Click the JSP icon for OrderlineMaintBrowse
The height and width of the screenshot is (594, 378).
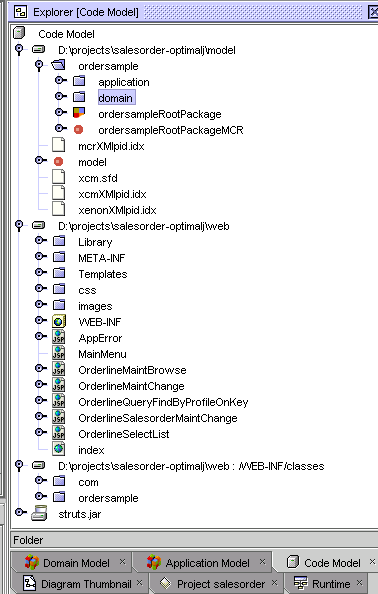pos(59,369)
